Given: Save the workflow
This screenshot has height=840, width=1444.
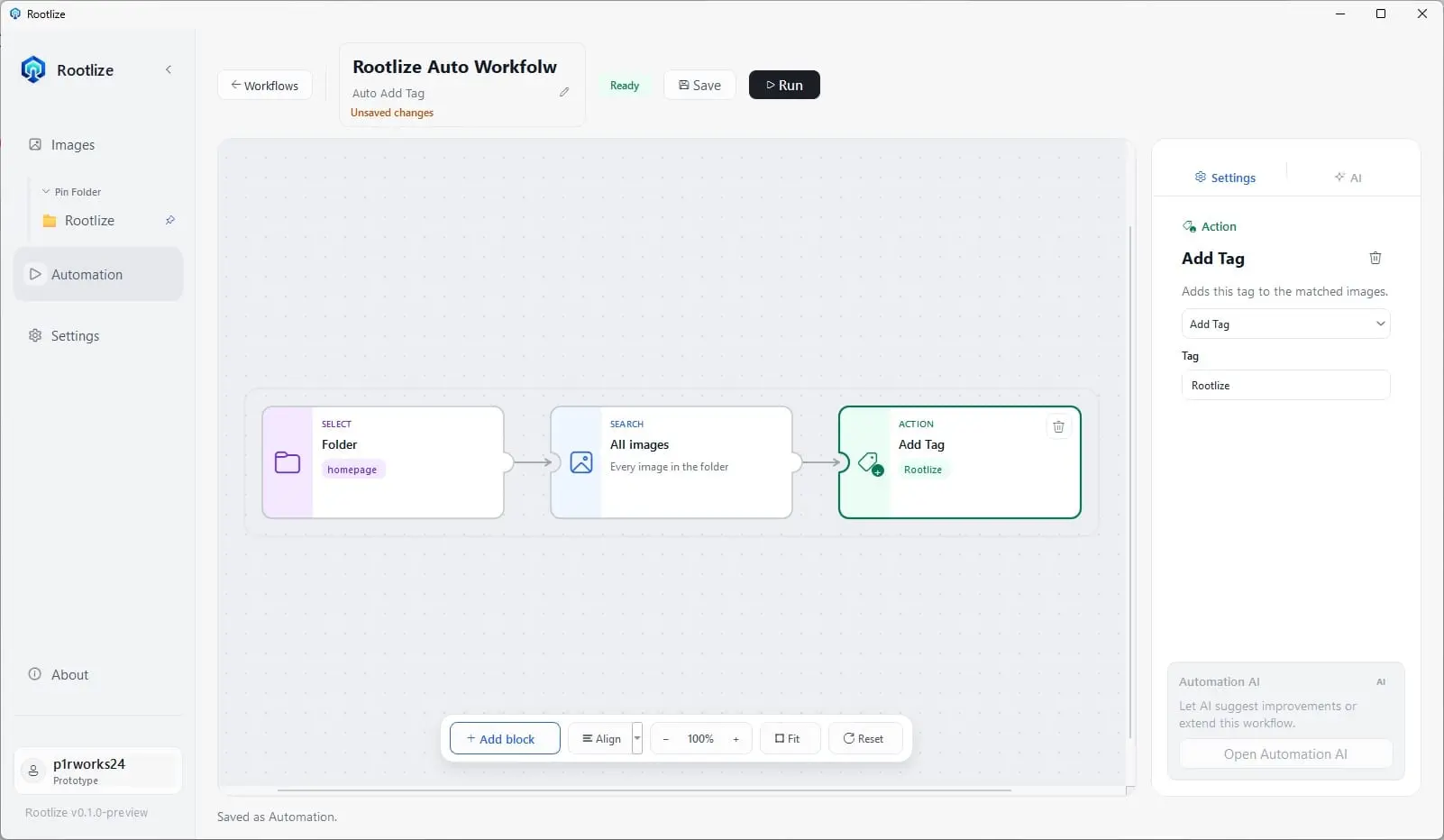Looking at the screenshot, I should point(699,86).
